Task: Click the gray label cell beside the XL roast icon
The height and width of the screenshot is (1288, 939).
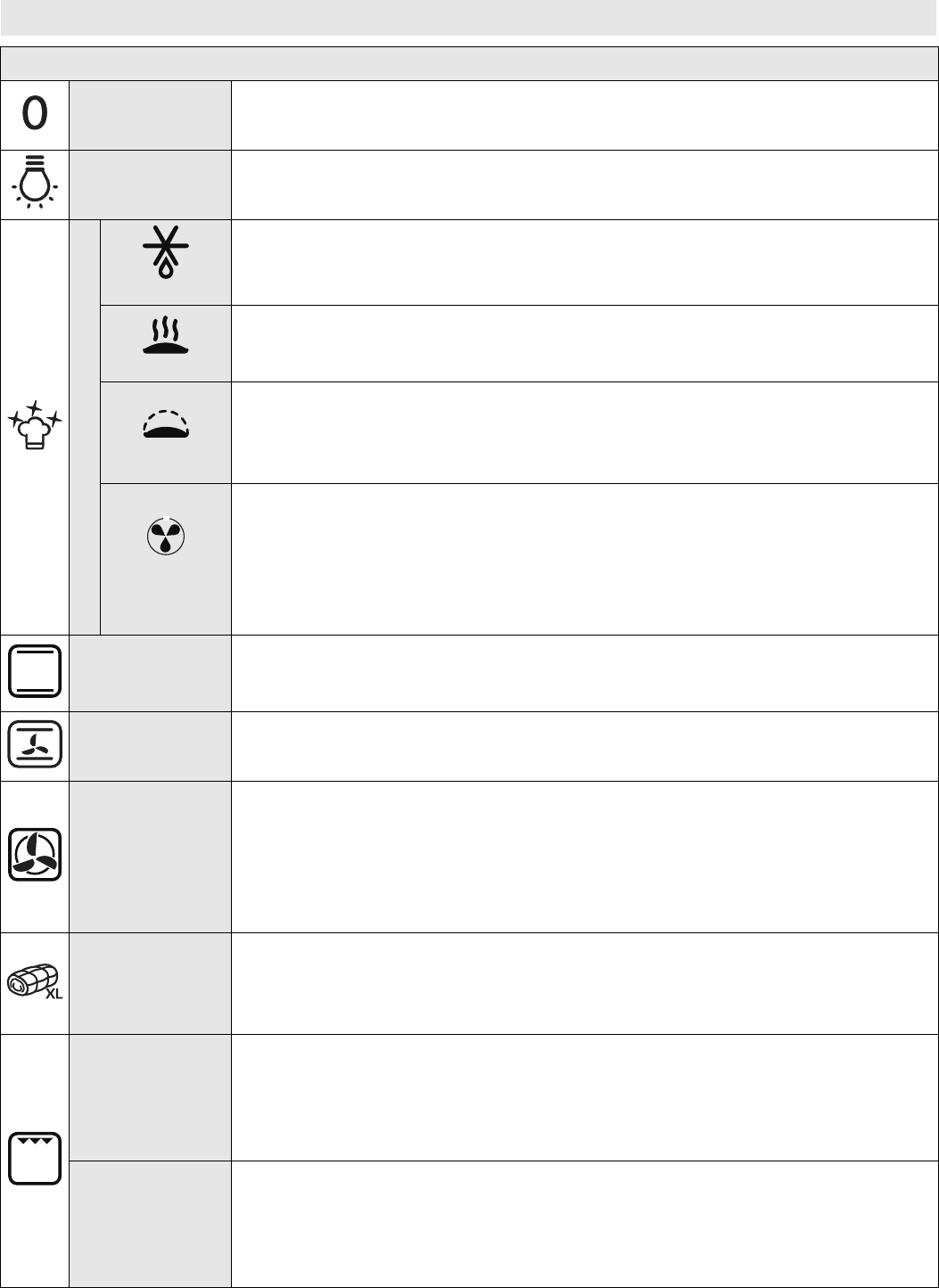Action: 150,983
